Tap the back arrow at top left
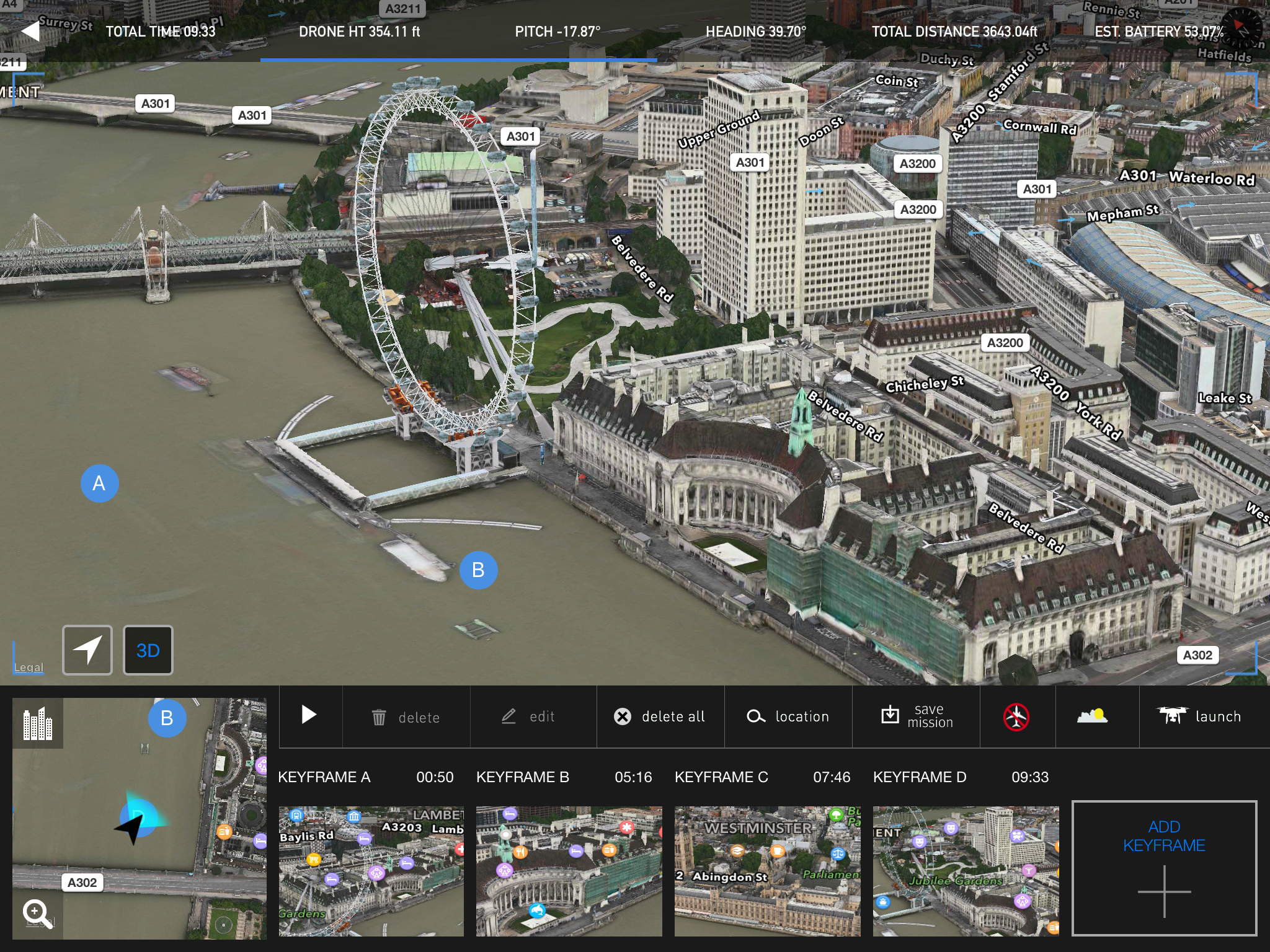Image resolution: width=1270 pixels, height=952 pixels. tap(30, 30)
